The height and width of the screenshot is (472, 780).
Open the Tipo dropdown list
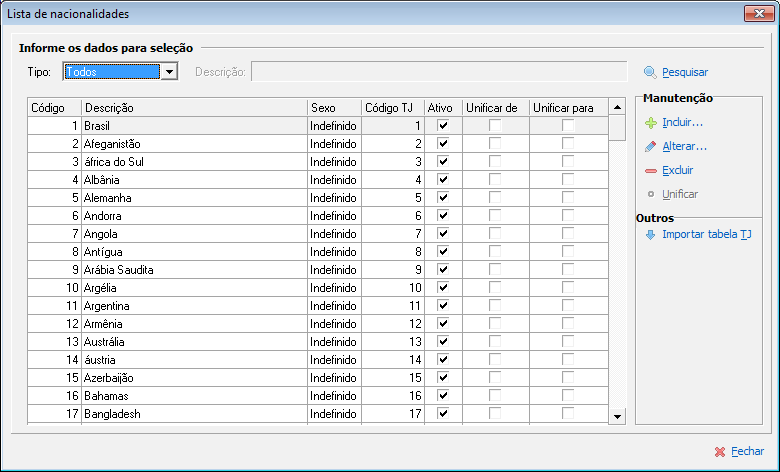pyautogui.click(x=170, y=72)
